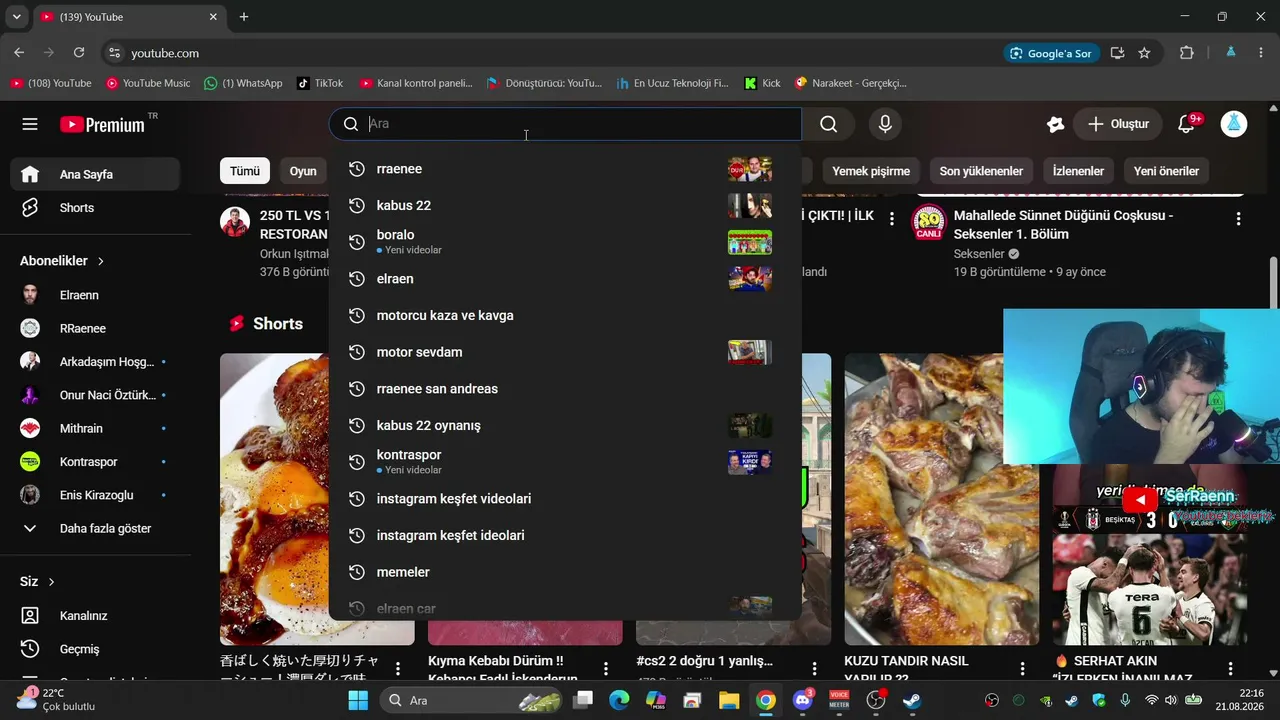1280x720 pixels.
Task: Open the tab search dropdown arrow
Action: (16, 17)
